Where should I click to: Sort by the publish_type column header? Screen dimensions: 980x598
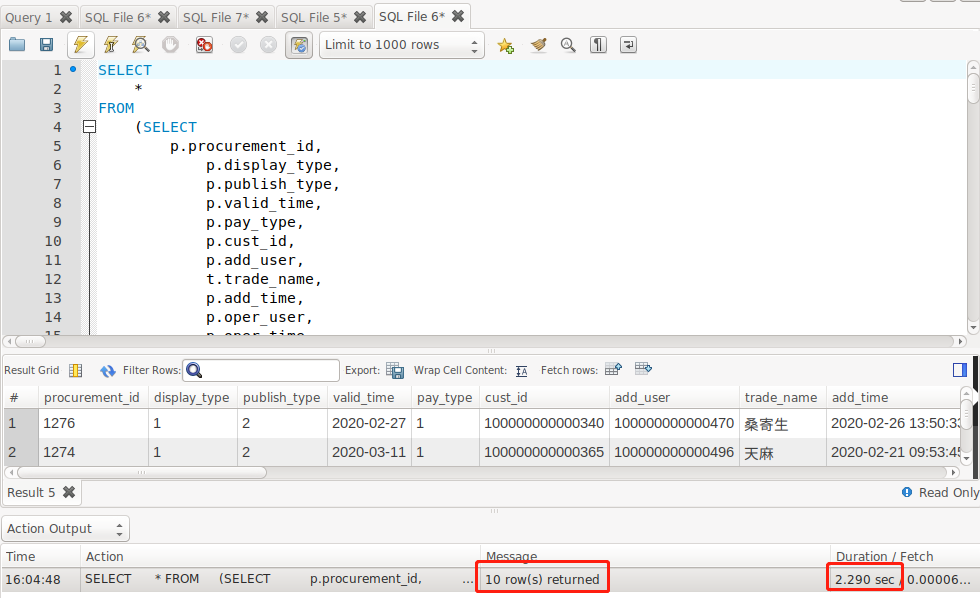point(282,397)
